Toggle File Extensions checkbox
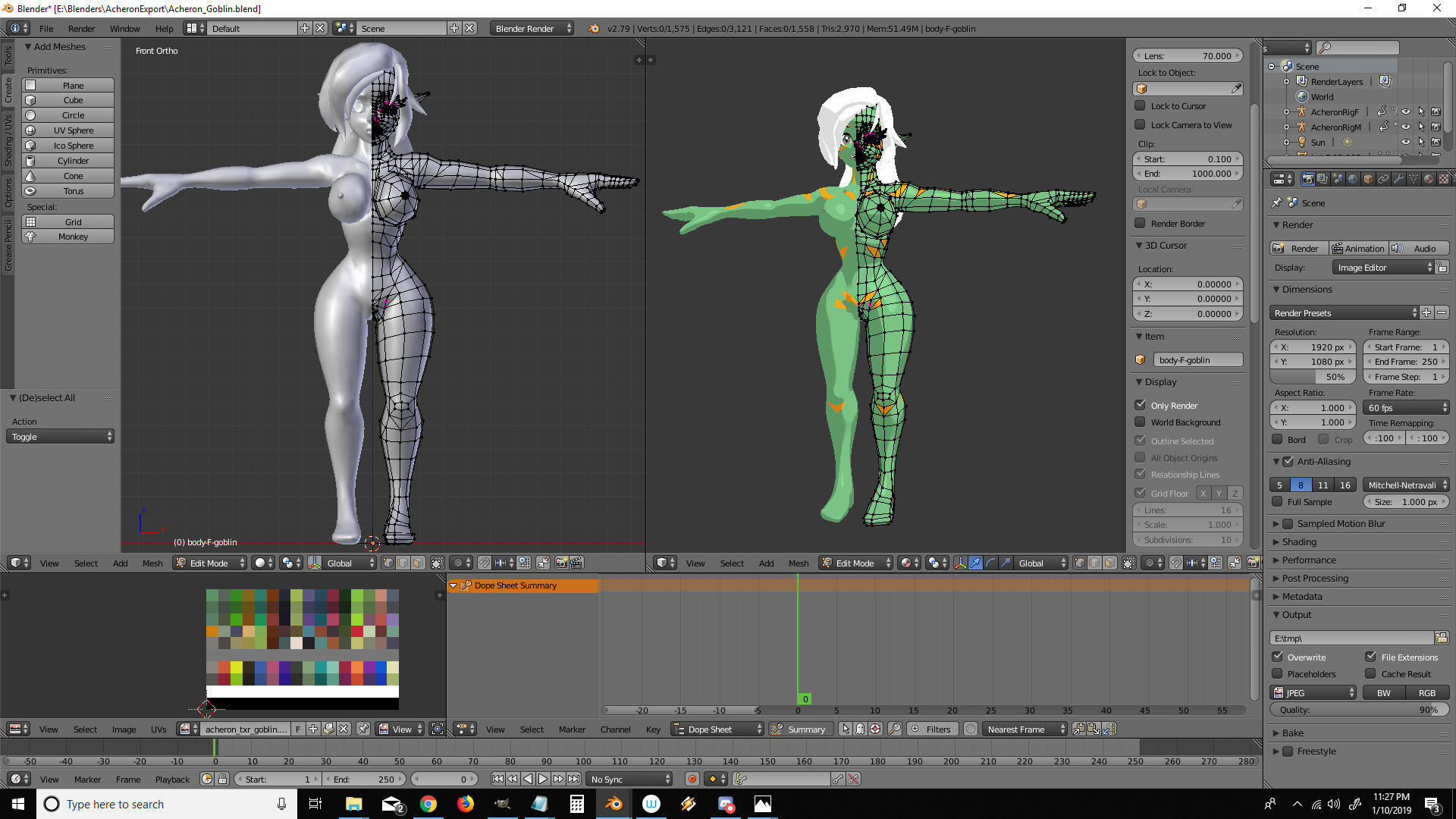This screenshot has width=1456, height=819. point(1370,657)
